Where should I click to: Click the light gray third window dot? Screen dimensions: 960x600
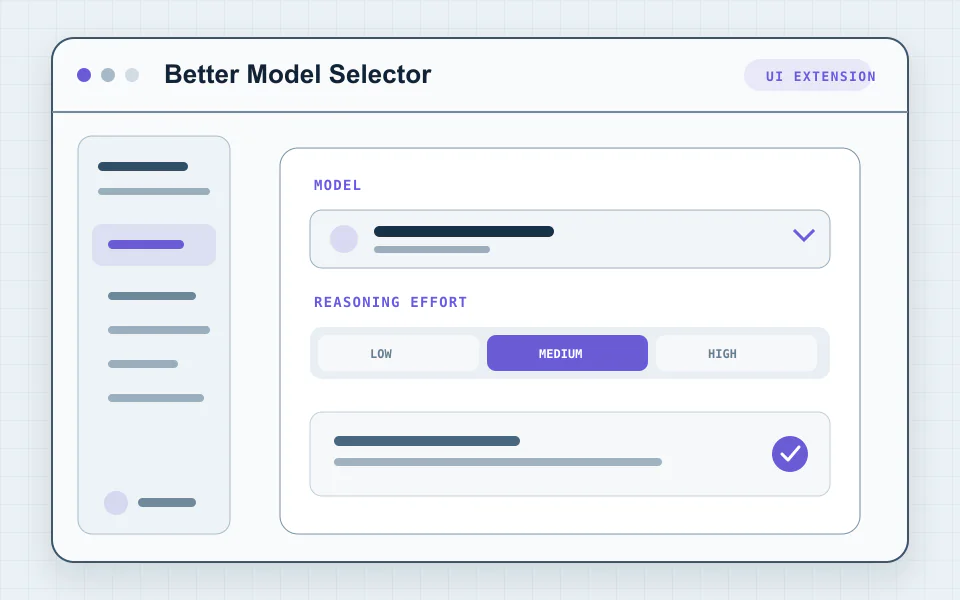click(132, 75)
